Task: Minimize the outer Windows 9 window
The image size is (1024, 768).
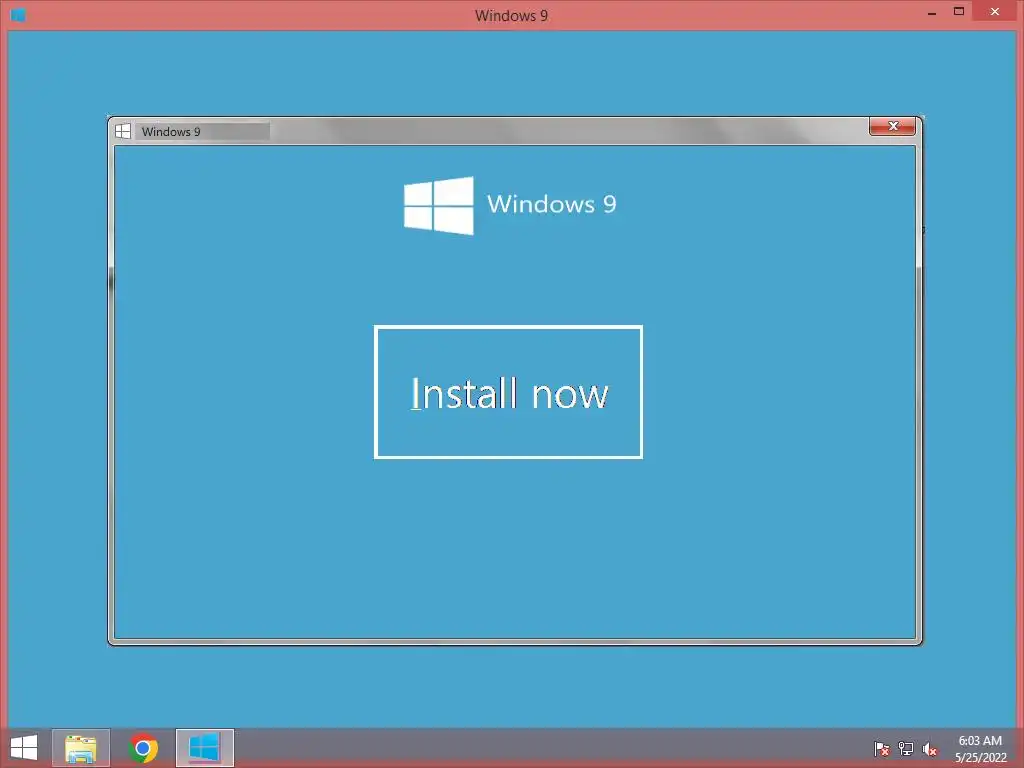Action: [x=932, y=12]
